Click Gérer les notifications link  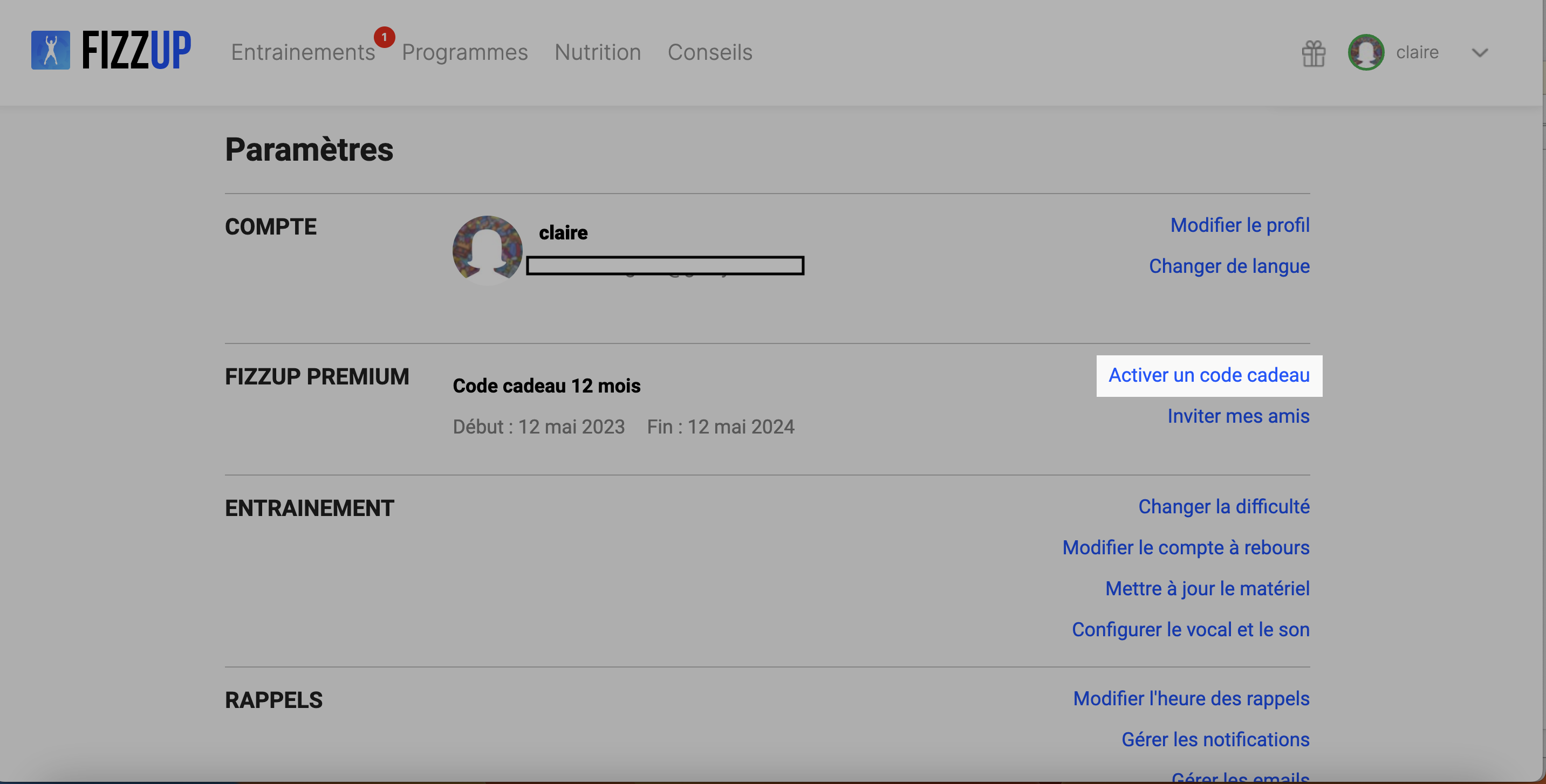tap(1215, 739)
